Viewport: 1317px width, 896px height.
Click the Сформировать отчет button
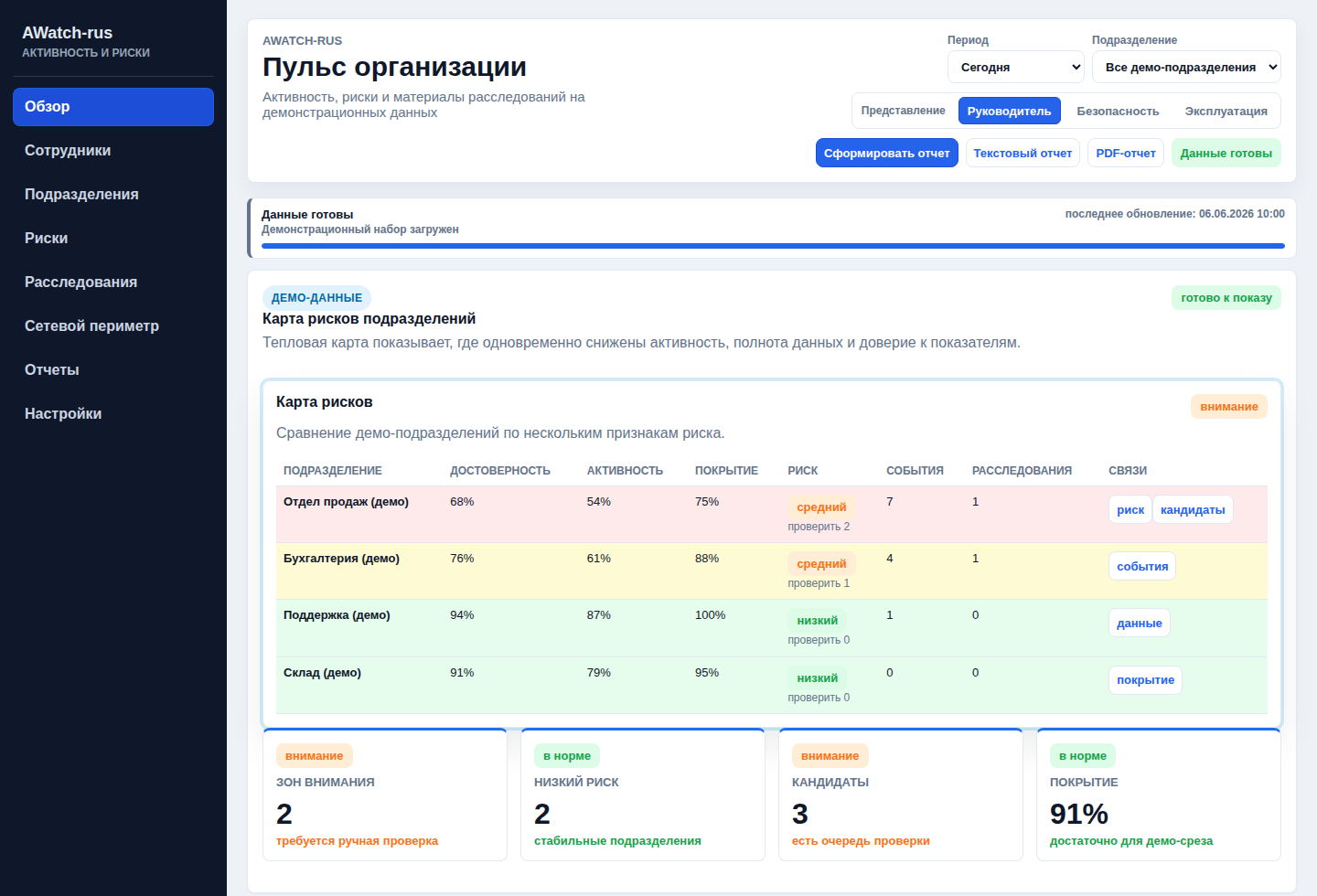click(x=887, y=153)
